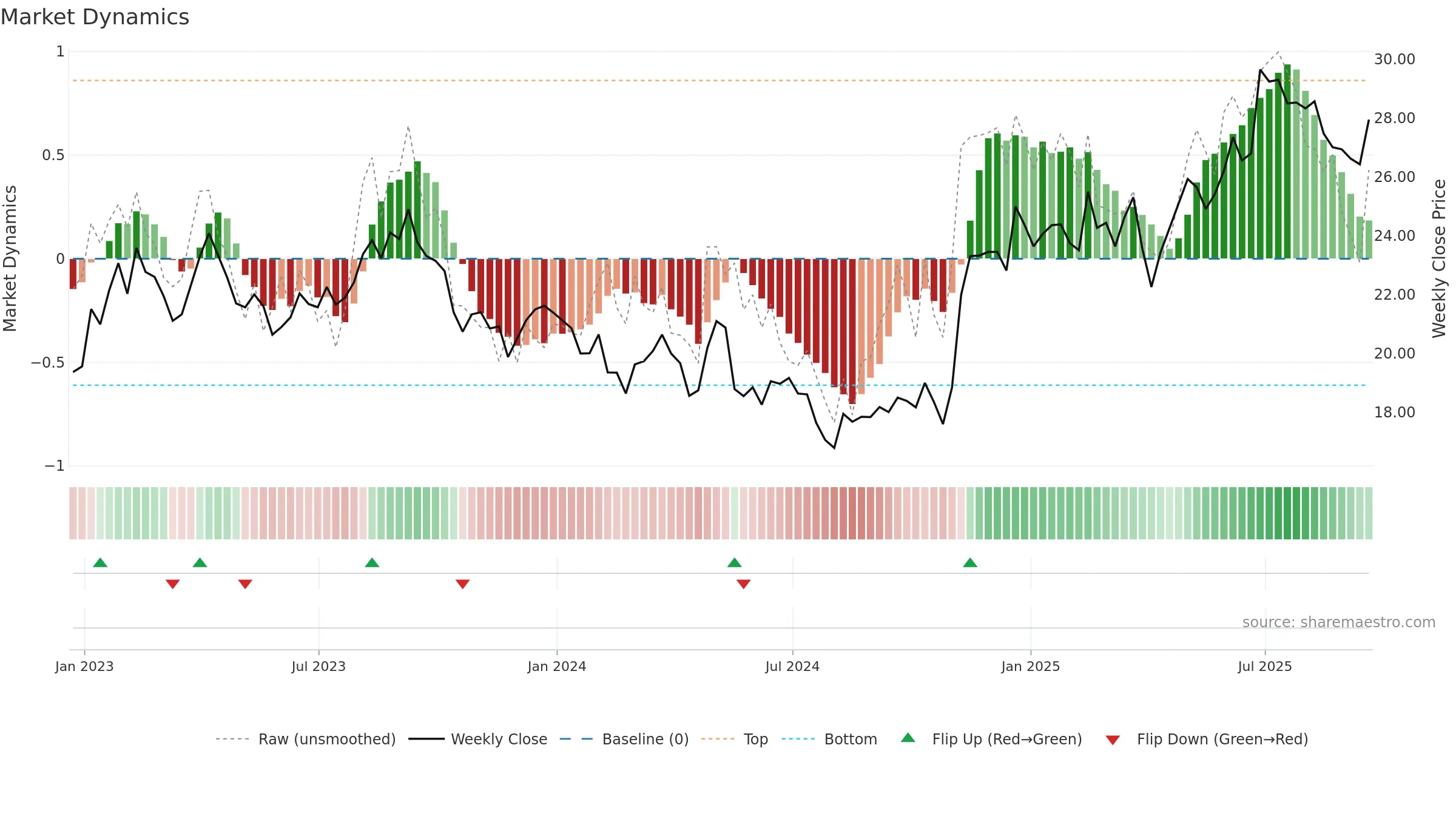Click the source: sharemaestro.com label

click(1339, 622)
